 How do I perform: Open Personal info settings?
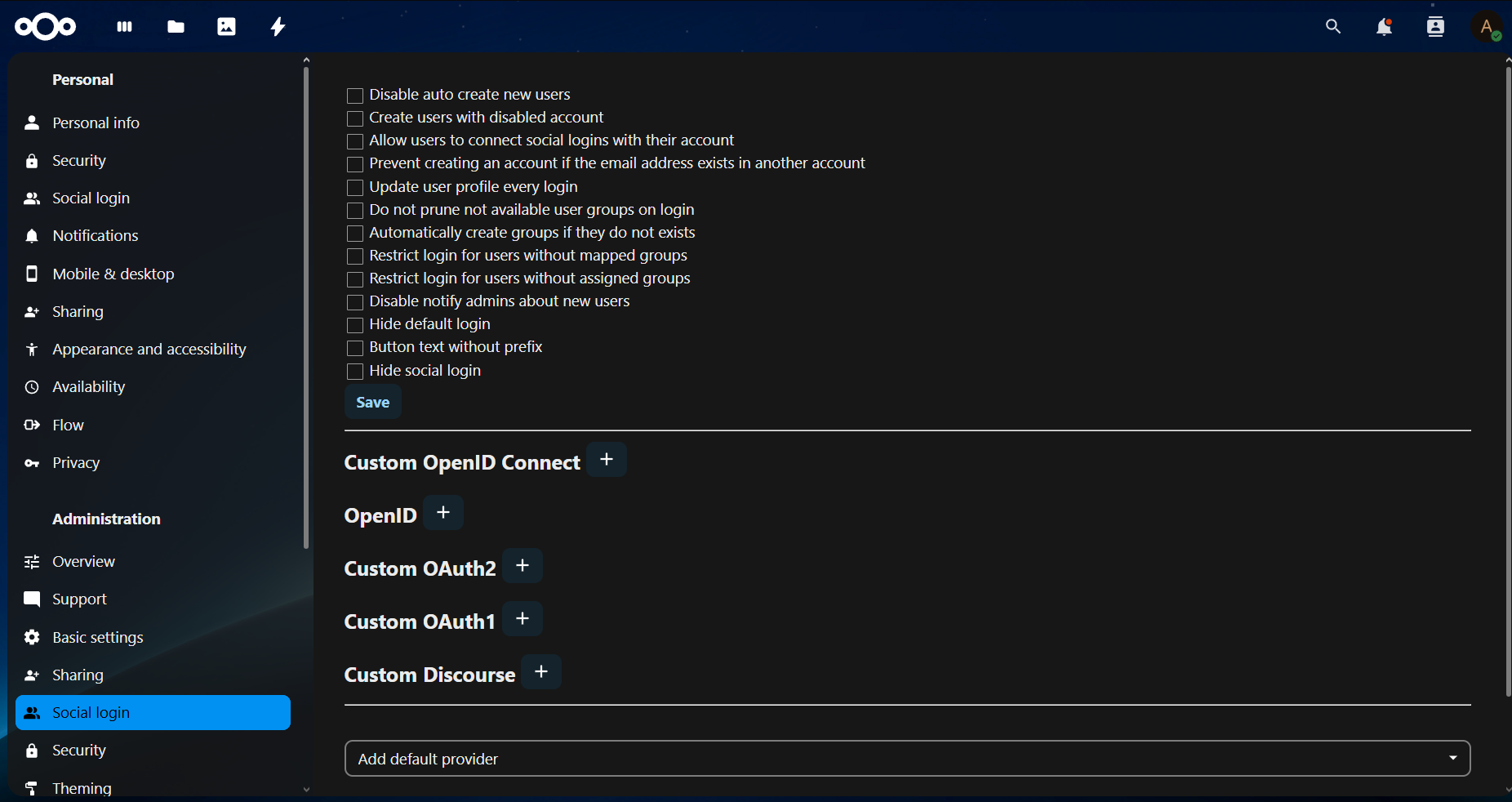point(153,123)
